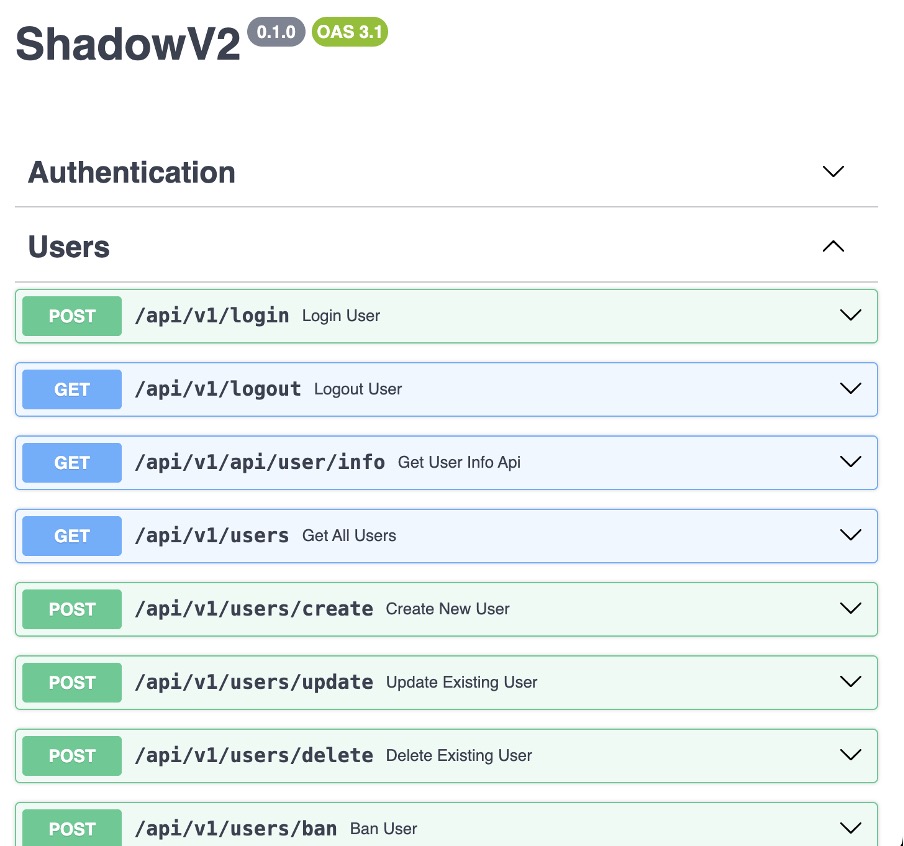Click the POST badge on /api/v1/users/delete

71,756
